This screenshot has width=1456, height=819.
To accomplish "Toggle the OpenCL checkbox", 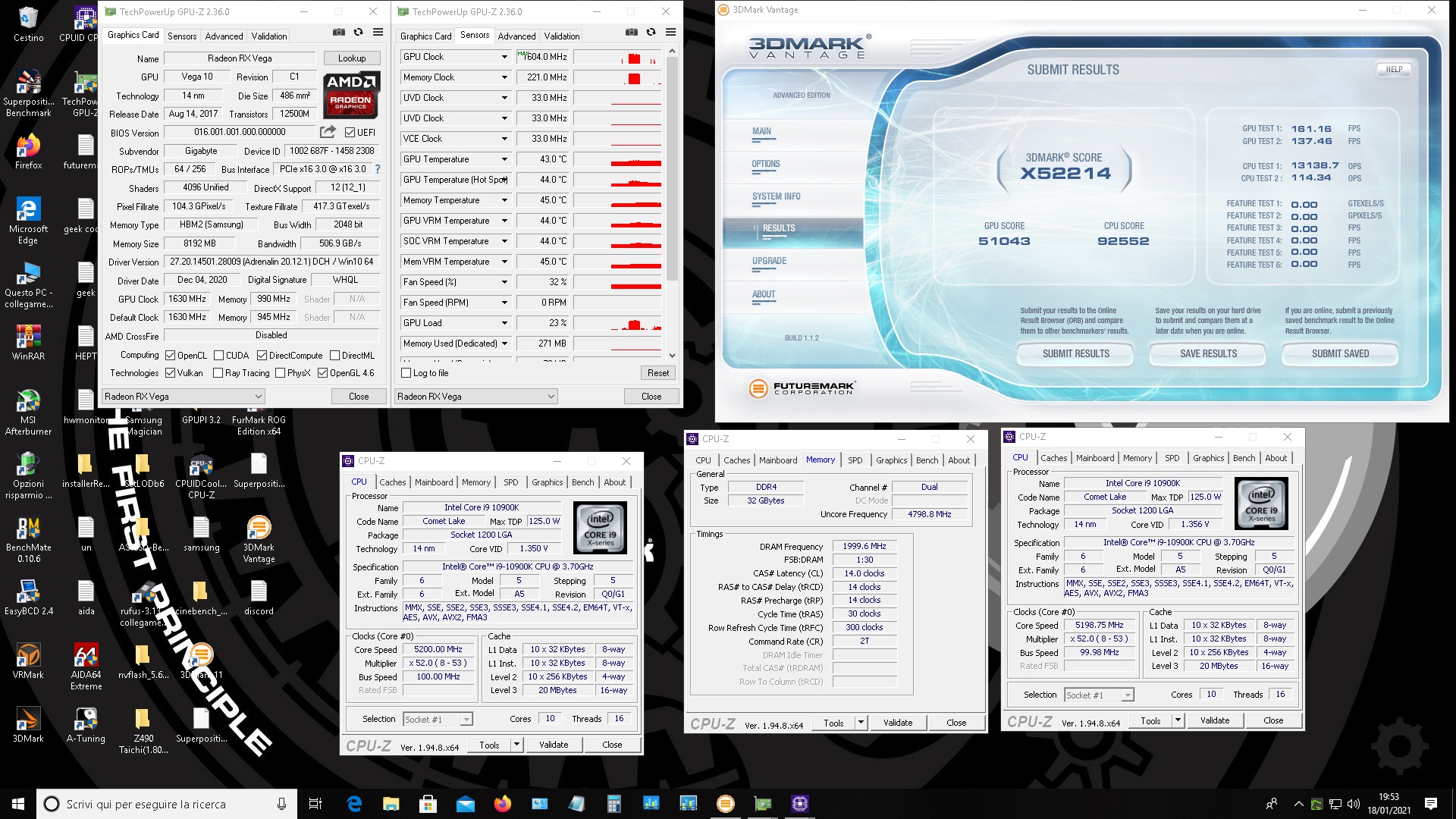I will coord(171,355).
